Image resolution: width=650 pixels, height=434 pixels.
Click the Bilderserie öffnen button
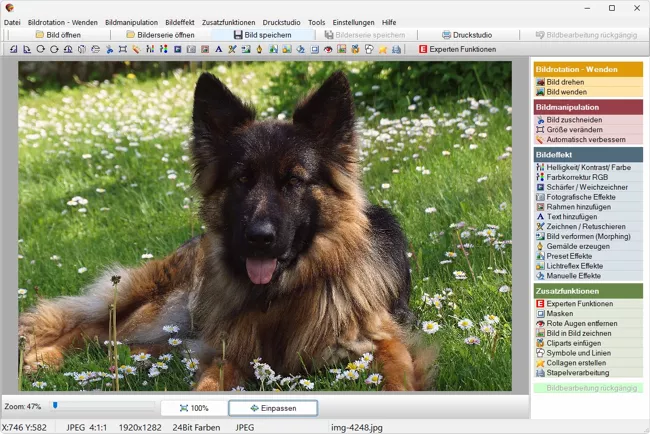(160, 35)
